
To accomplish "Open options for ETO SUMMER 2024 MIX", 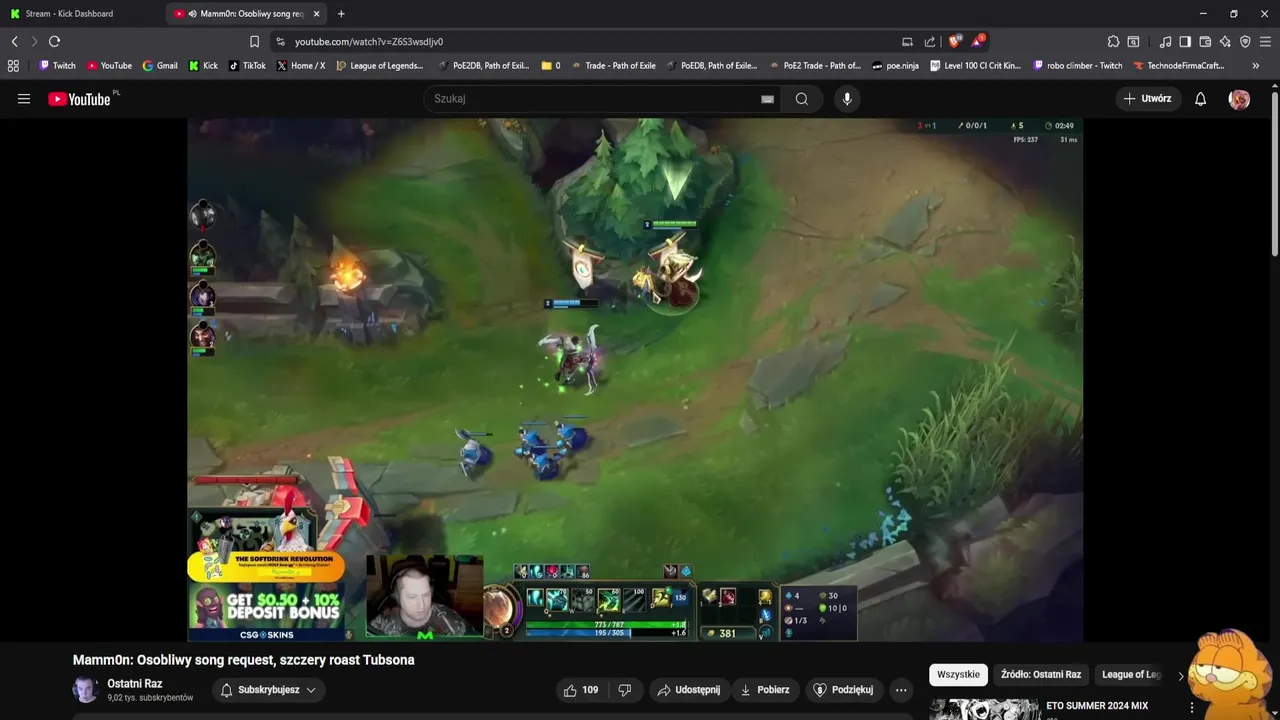I will click(1191, 707).
